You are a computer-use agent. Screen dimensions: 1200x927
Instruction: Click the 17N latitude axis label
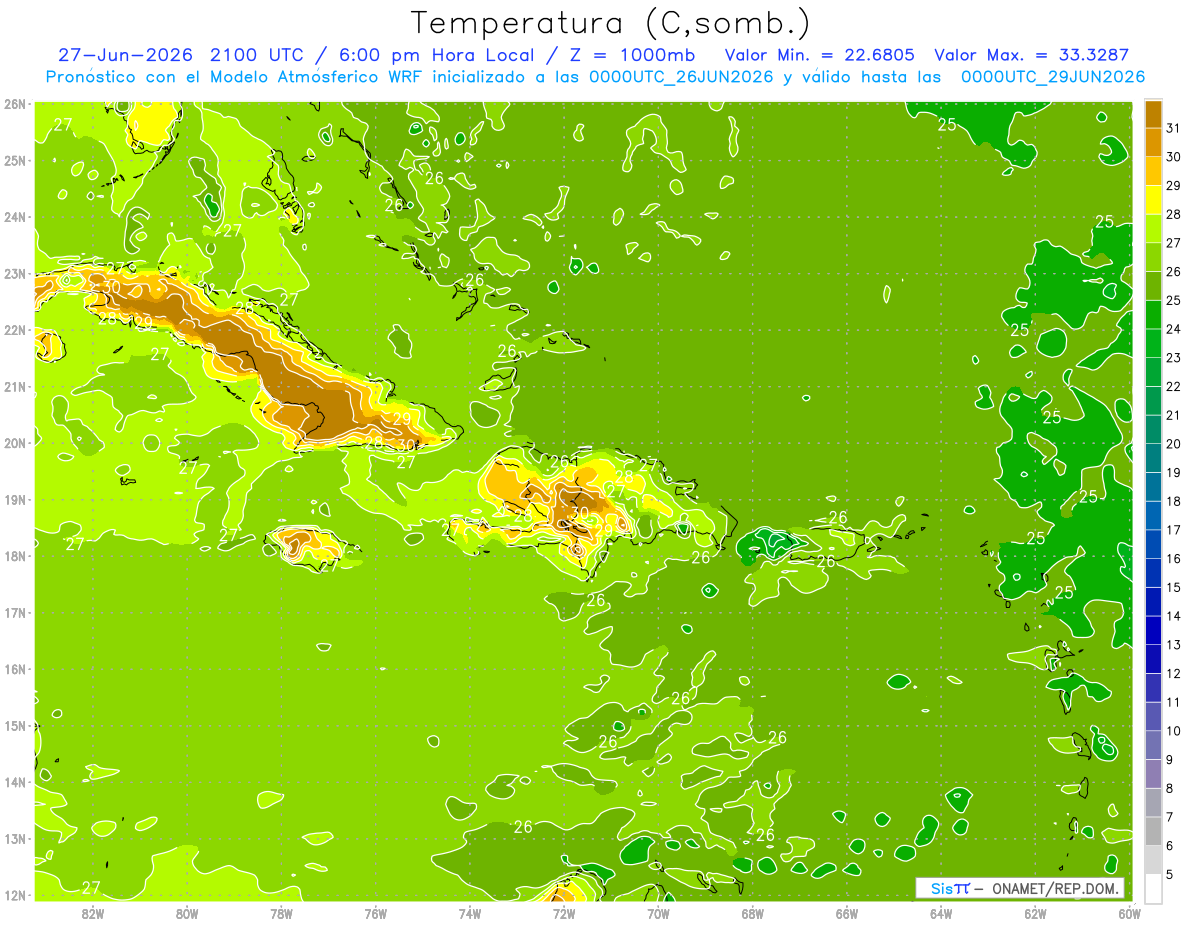coord(15,612)
